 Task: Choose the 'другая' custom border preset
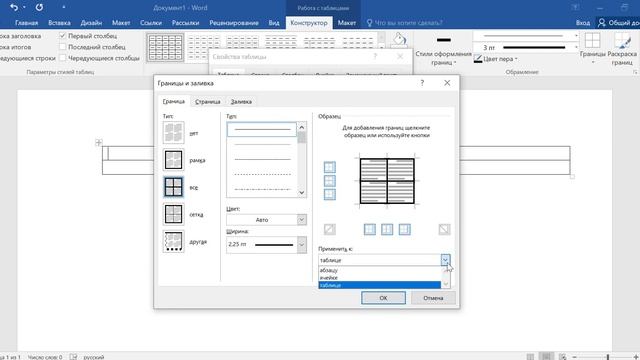click(x=173, y=242)
